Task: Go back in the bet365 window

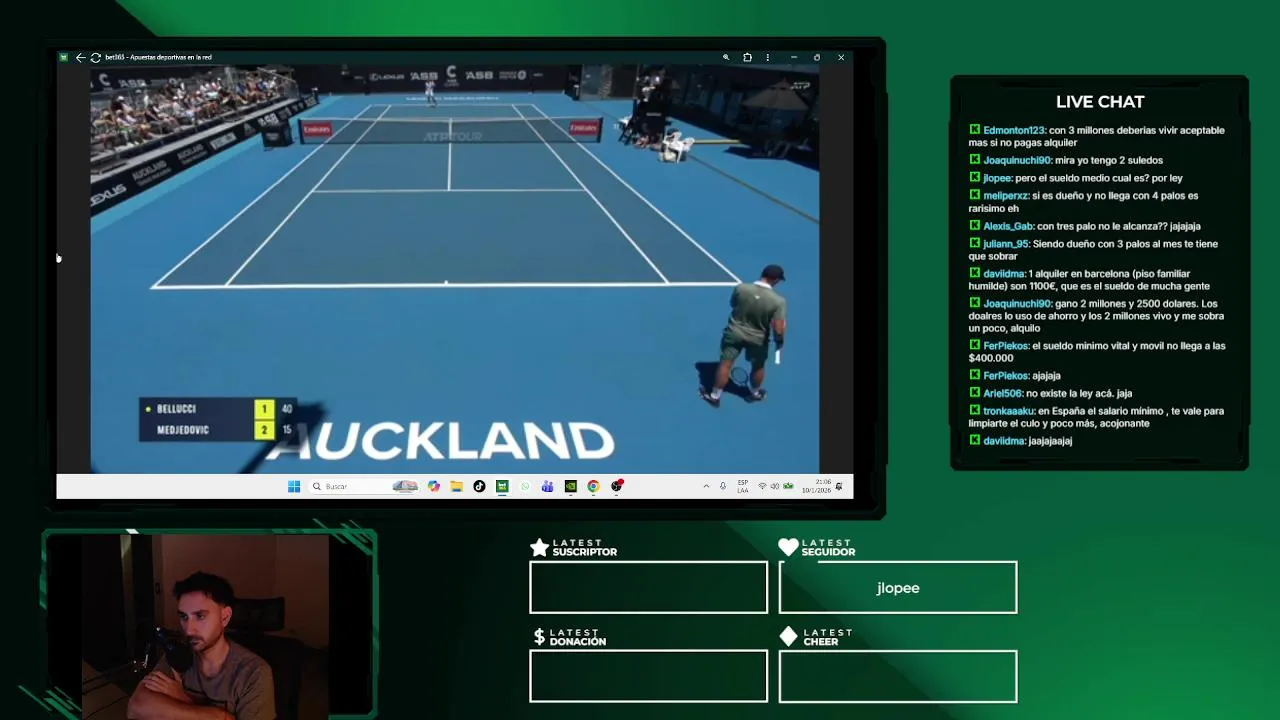Action: point(80,57)
